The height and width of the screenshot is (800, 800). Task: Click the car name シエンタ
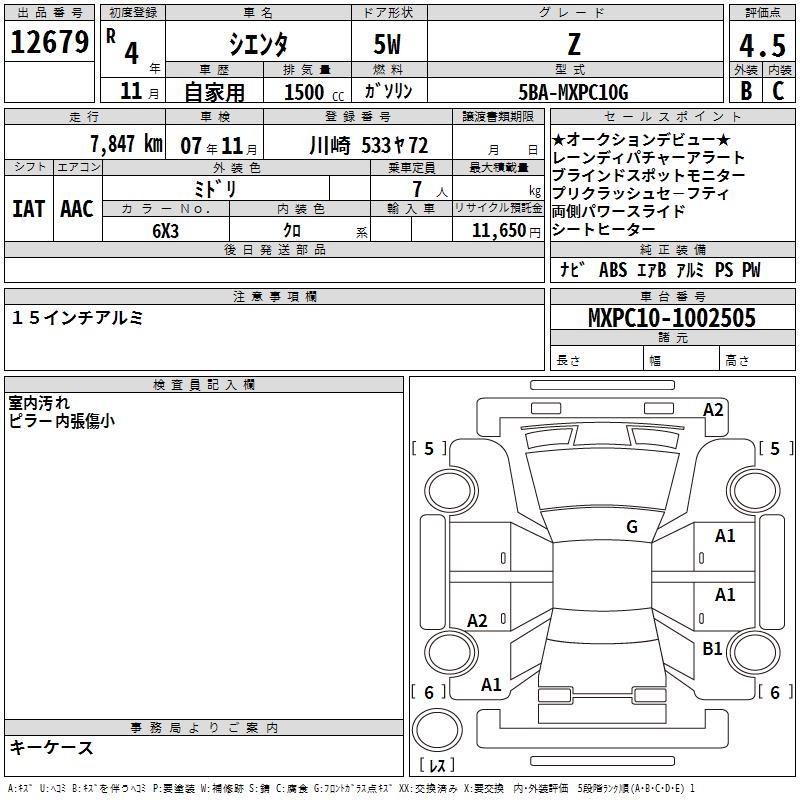[x=258, y=44]
